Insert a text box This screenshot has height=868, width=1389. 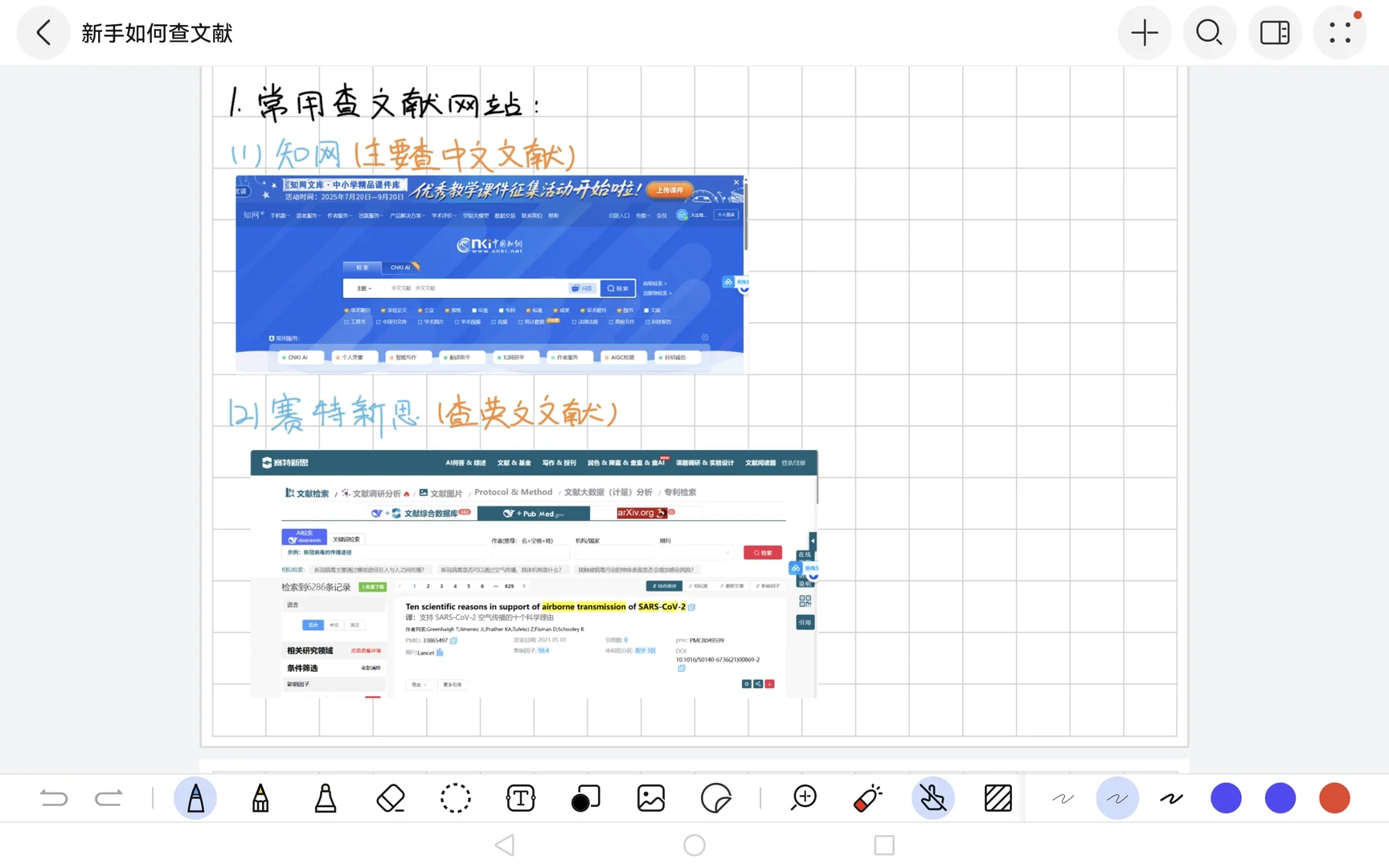(x=521, y=798)
